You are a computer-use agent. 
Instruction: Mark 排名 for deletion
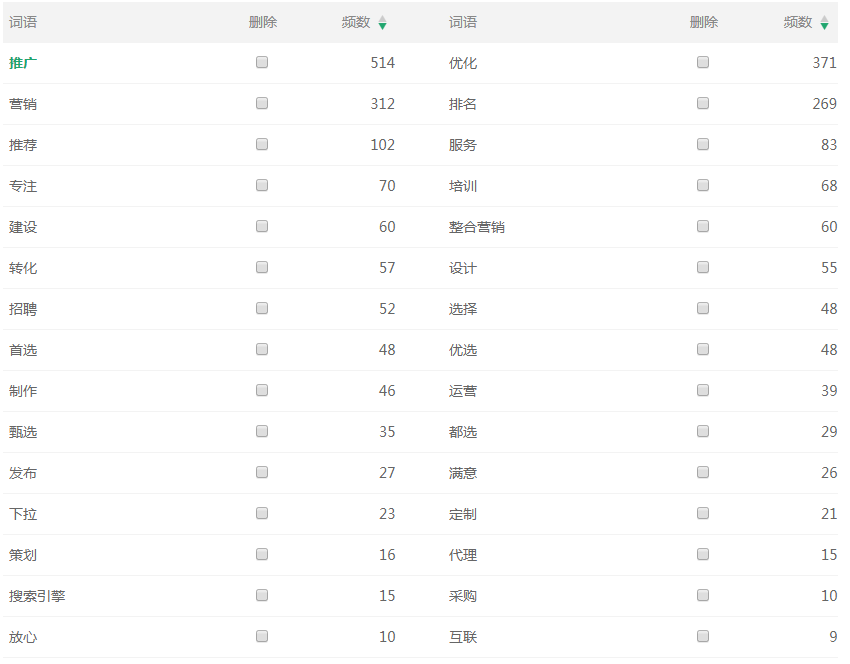point(703,103)
